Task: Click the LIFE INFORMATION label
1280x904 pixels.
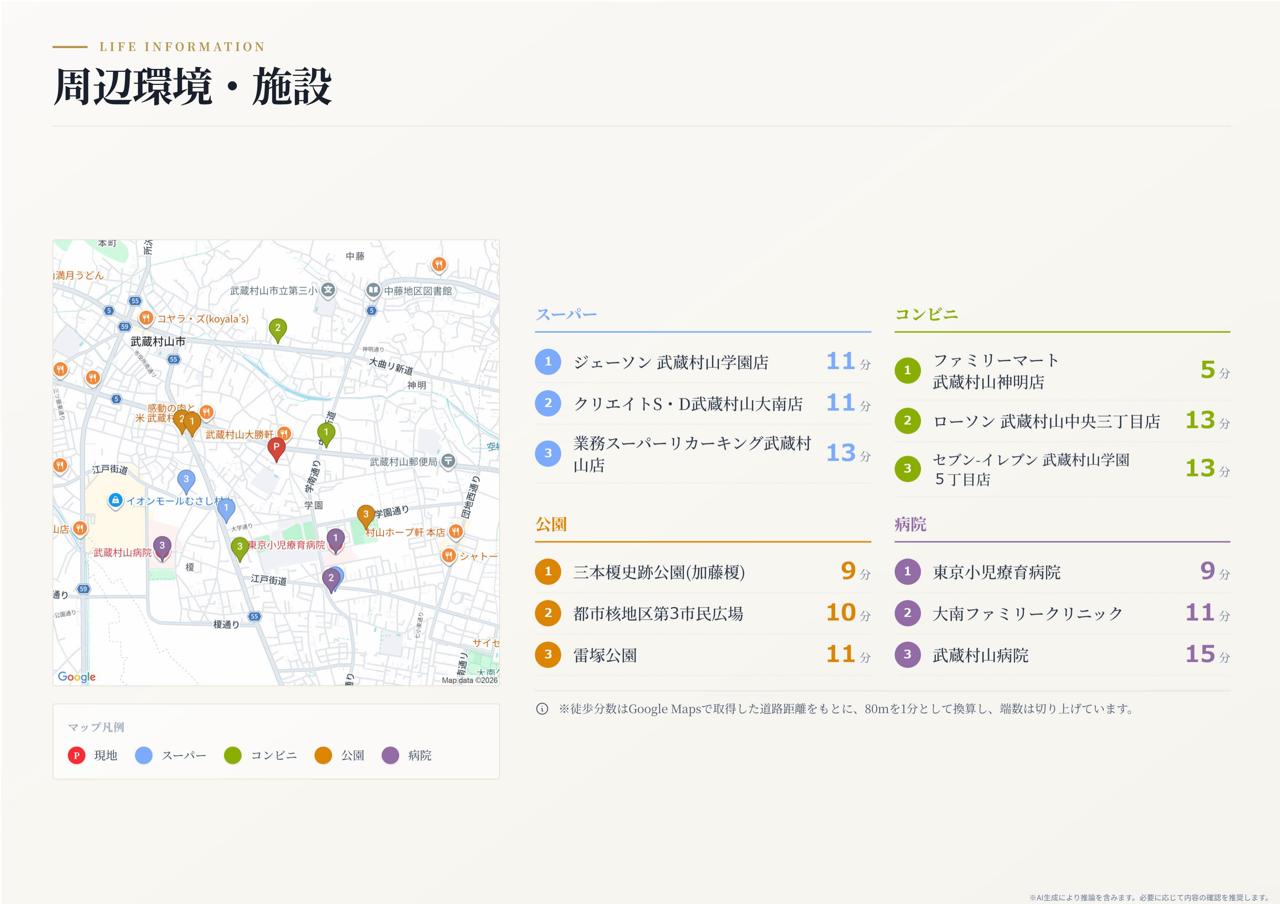Action: coord(182,47)
